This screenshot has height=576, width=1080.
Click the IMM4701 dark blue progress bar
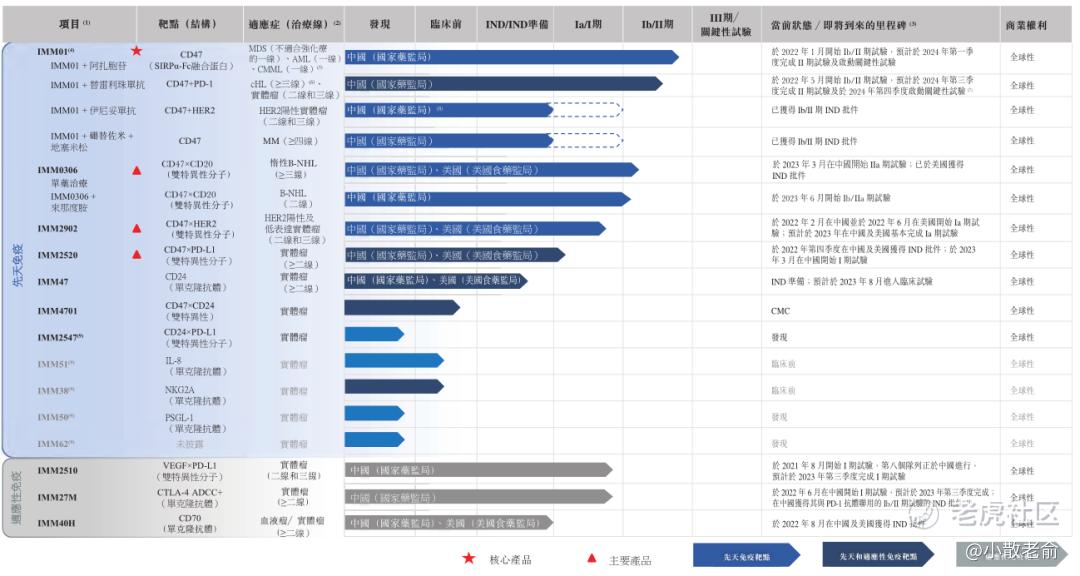[402, 307]
